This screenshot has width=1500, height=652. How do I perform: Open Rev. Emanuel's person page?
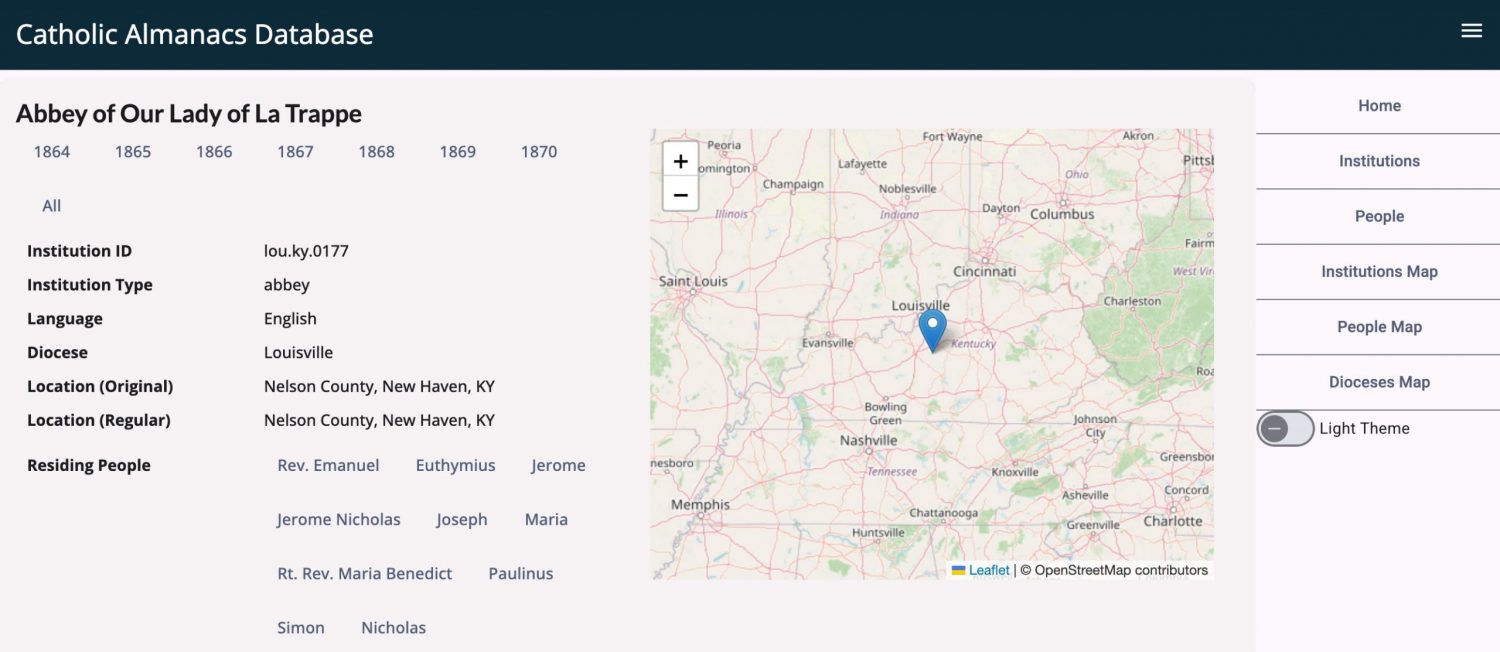point(328,466)
